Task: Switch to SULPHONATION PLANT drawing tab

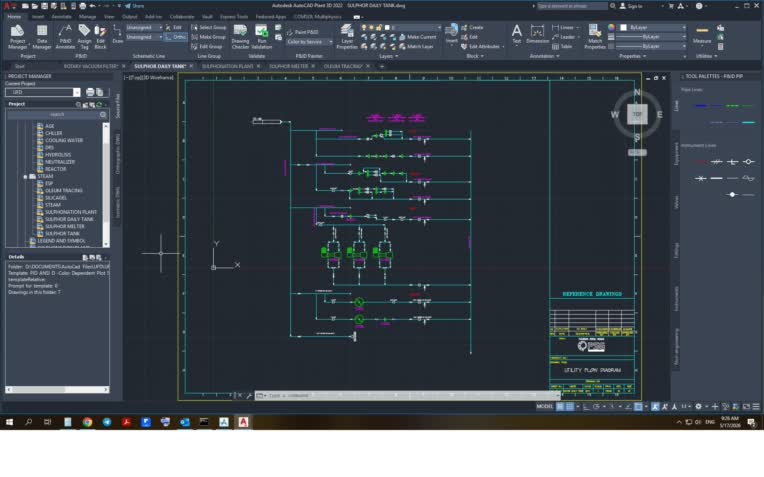Action: (x=228, y=66)
